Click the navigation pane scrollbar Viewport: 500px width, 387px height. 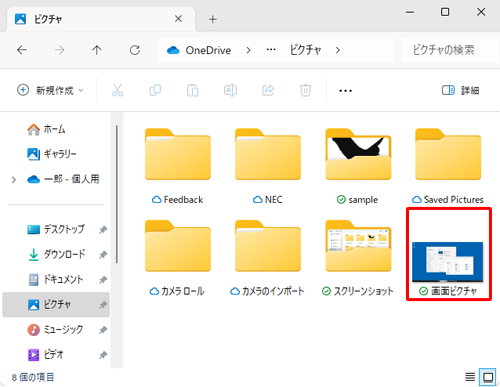click(x=117, y=194)
